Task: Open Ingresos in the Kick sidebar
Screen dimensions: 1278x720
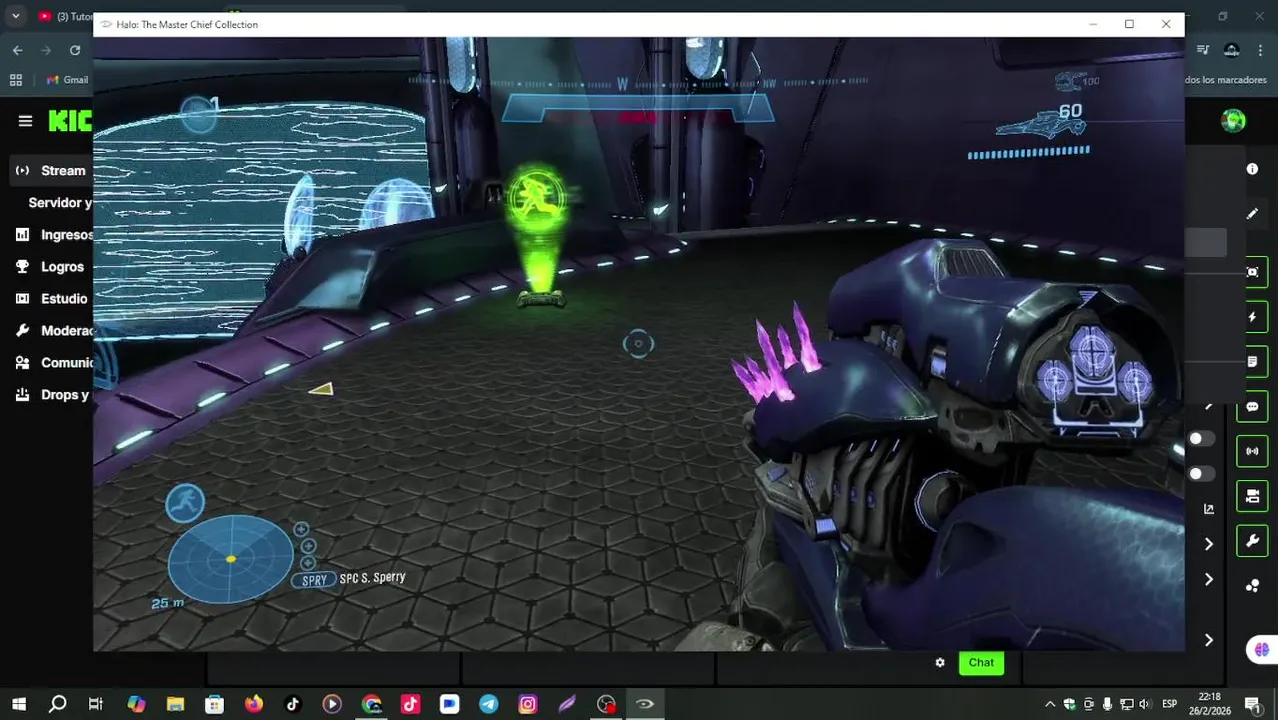Action: coord(53,234)
